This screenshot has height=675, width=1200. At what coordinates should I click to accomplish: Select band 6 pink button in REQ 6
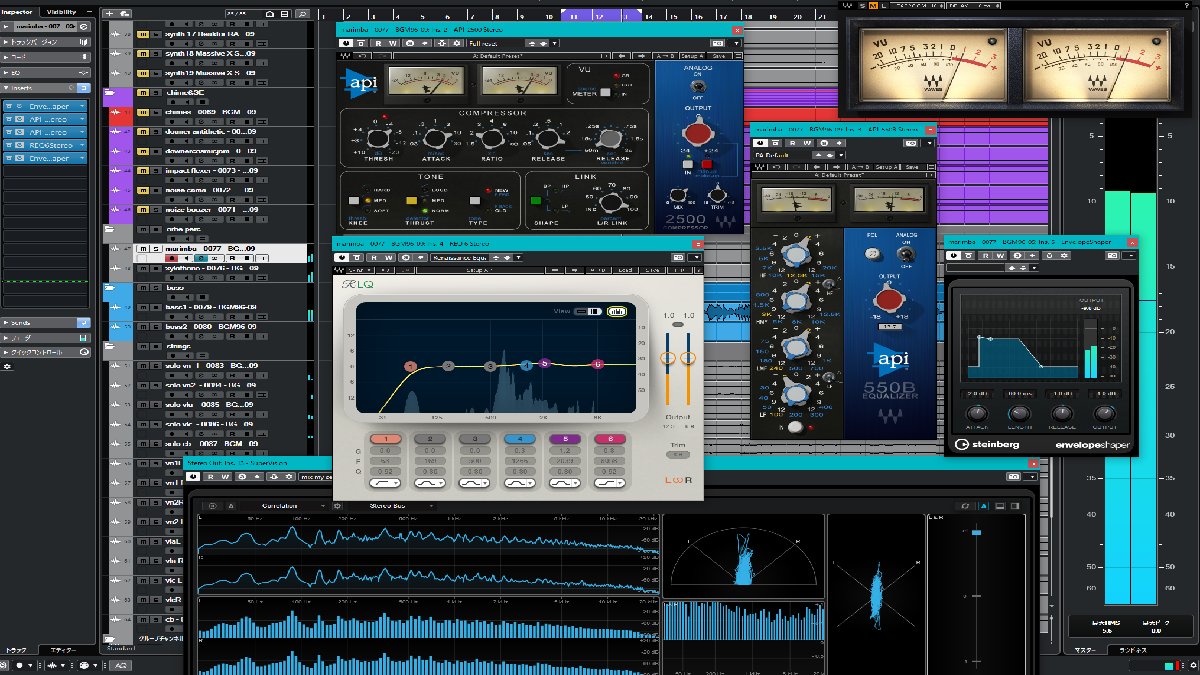609,438
